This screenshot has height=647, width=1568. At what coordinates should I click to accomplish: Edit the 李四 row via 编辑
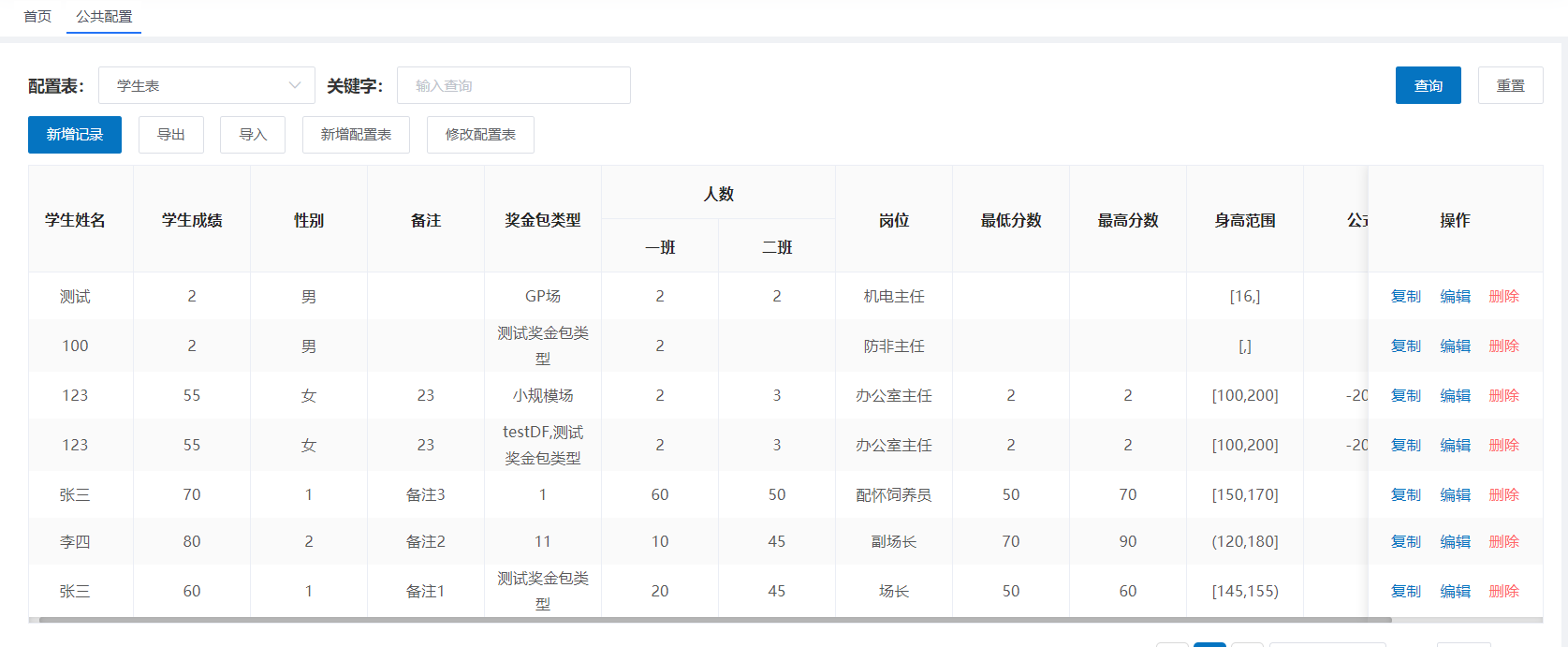[x=1455, y=541]
